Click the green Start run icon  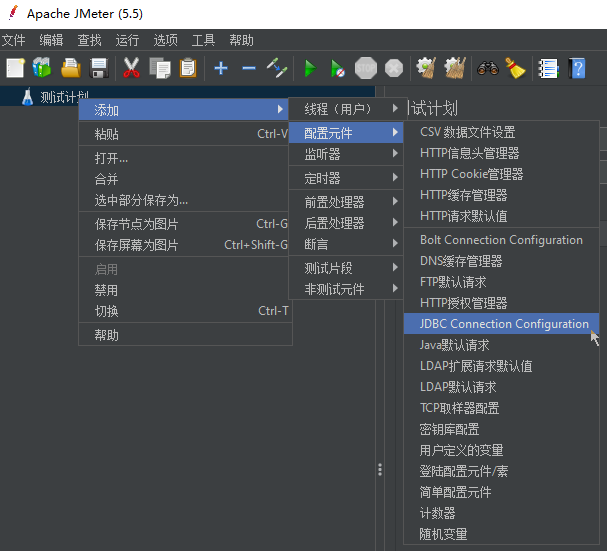[310, 69]
